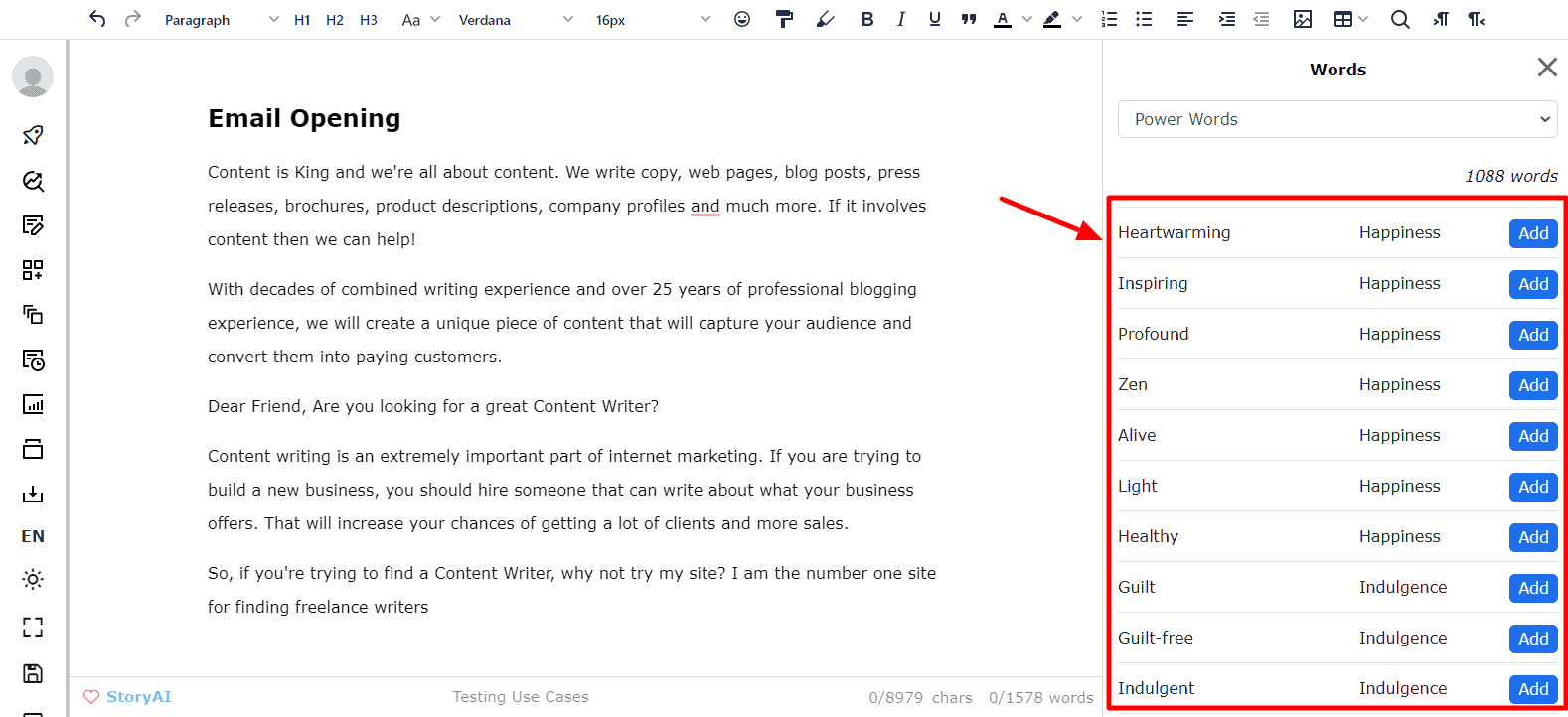This screenshot has height=717, width=1568.
Task: Click the rocket icon in sidebar
Action: [x=33, y=135]
